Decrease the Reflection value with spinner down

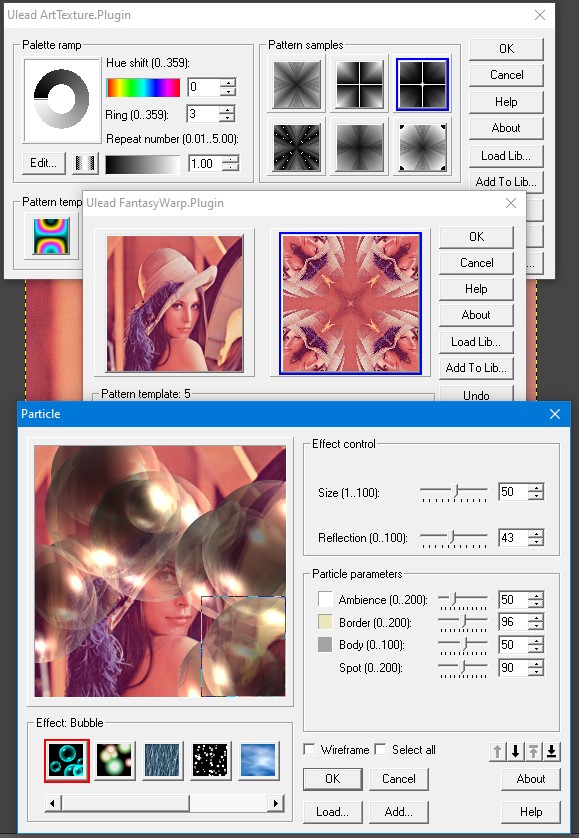[536, 541]
